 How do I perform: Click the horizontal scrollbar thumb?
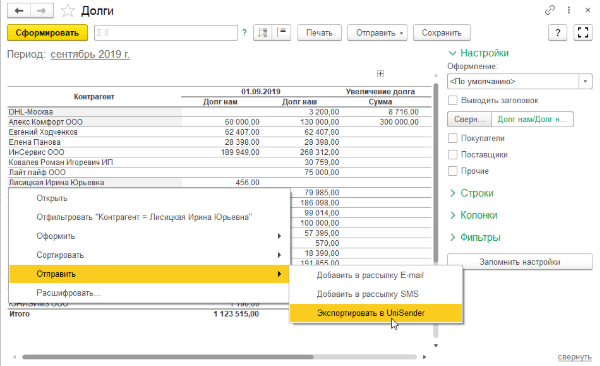click(x=168, y=357)
